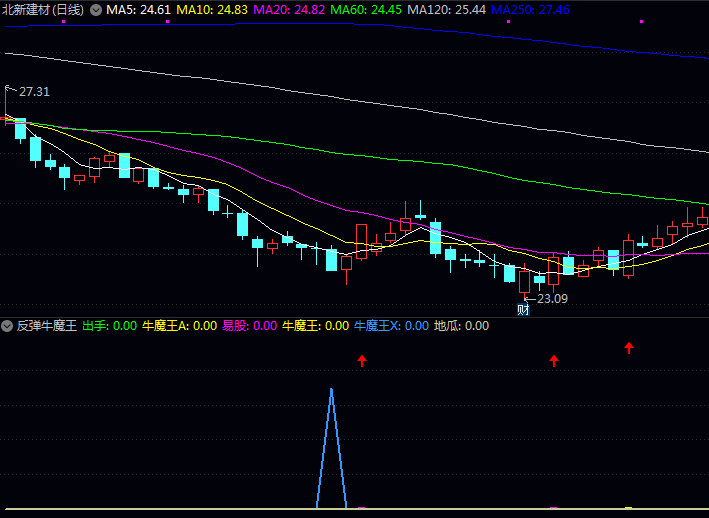Select the magenta MA20: 24.82 label
709x518 pixels.
pyautogui.click(x=289, y=9)
